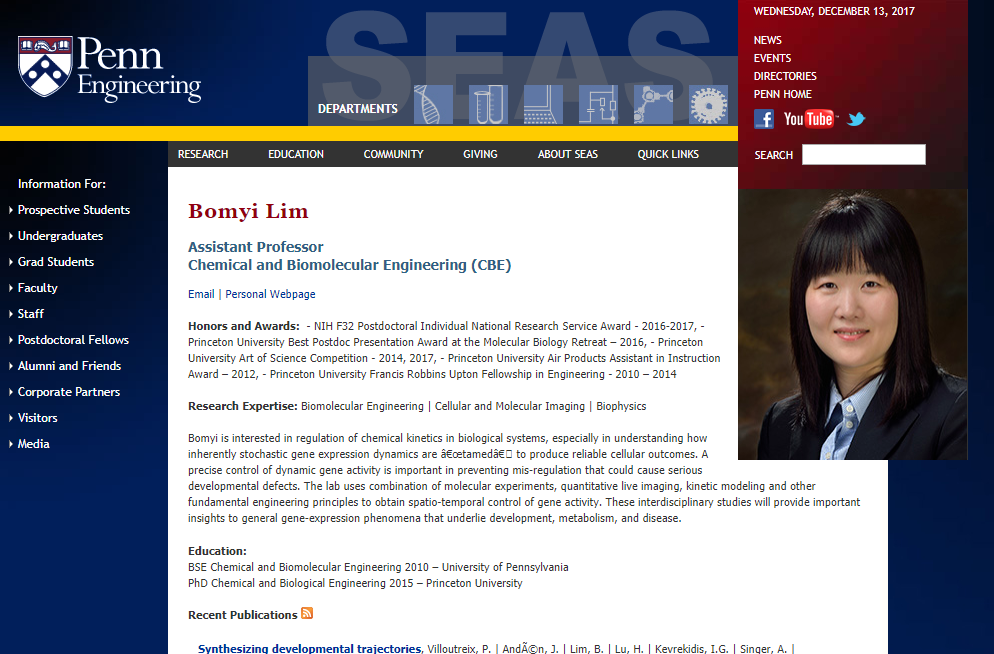Screen dimensions: 994x654
Task: Open the About SEAS menu
Action: pos(568,154)
